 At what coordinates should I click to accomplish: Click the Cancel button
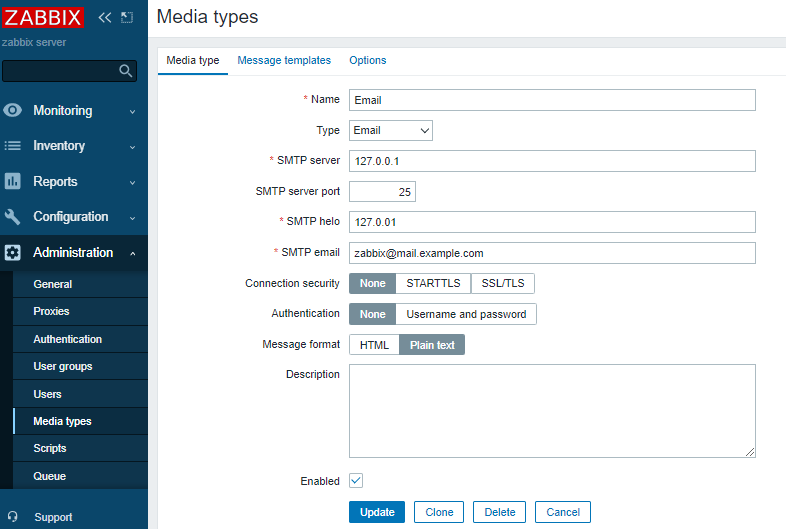point(563,512)
